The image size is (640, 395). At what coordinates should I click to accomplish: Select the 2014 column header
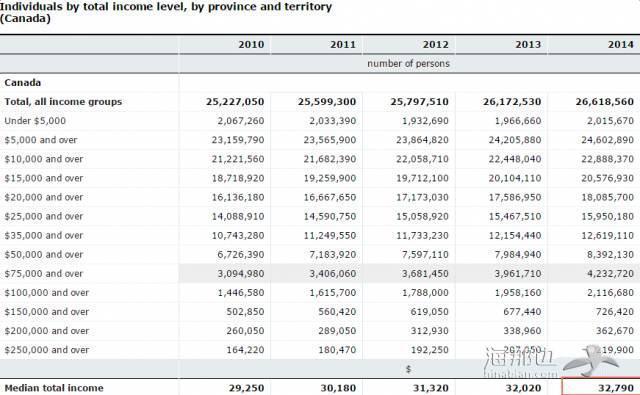[x=621, y=44]
